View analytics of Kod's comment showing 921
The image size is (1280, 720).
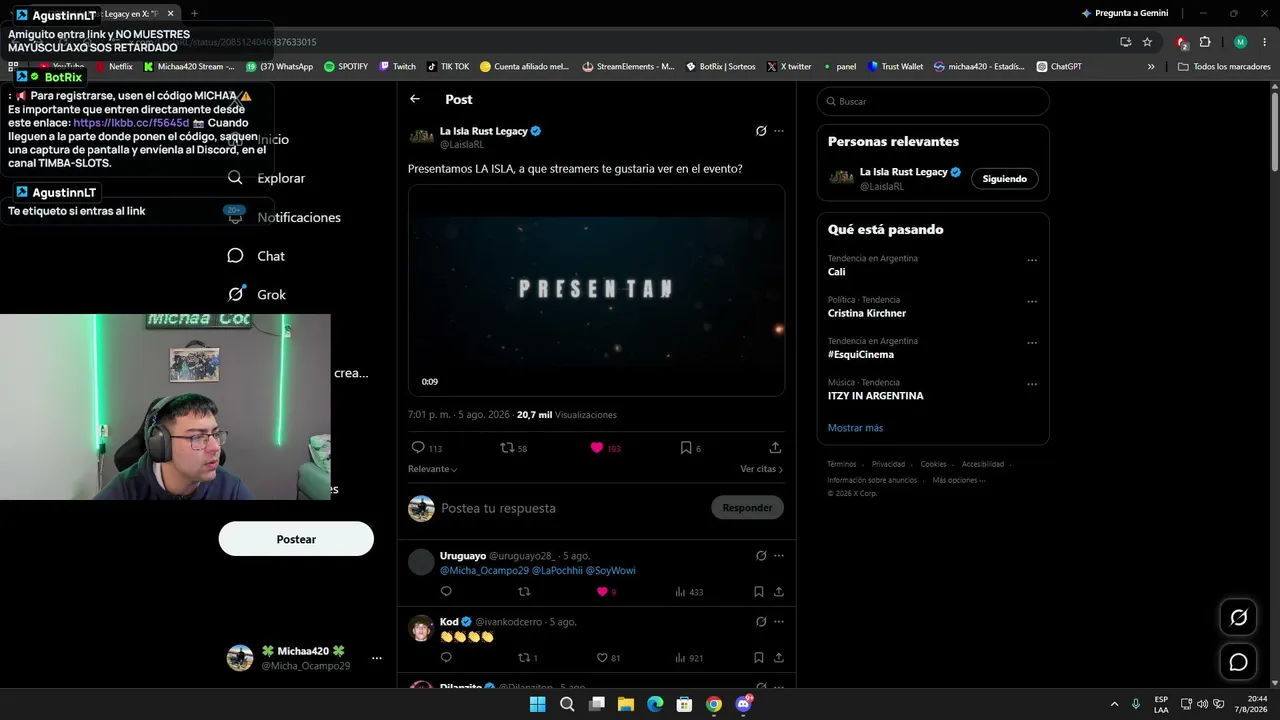click(689, 658)
